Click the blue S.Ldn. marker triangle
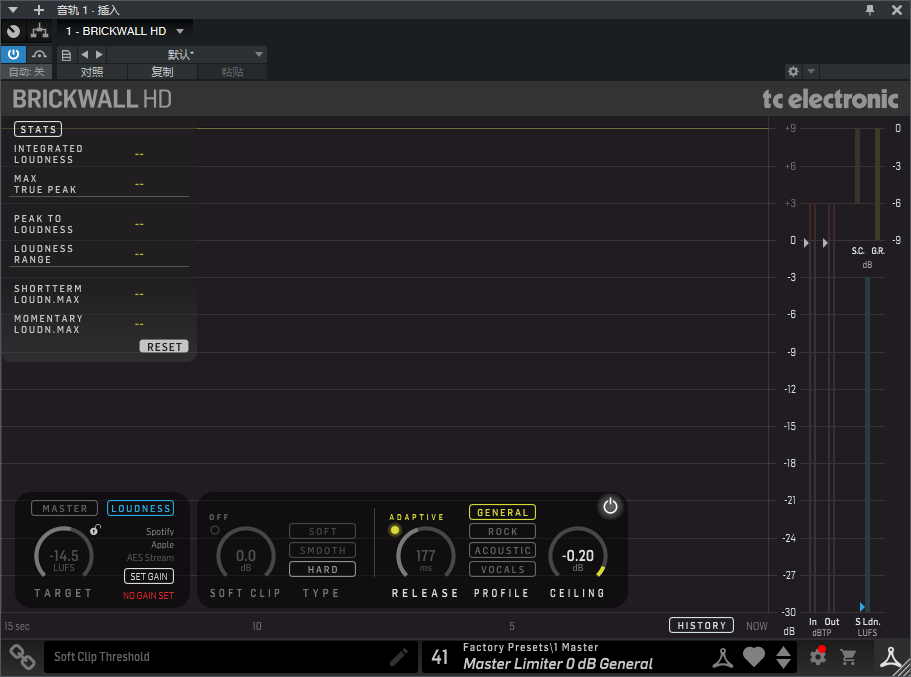 (862, 607)
